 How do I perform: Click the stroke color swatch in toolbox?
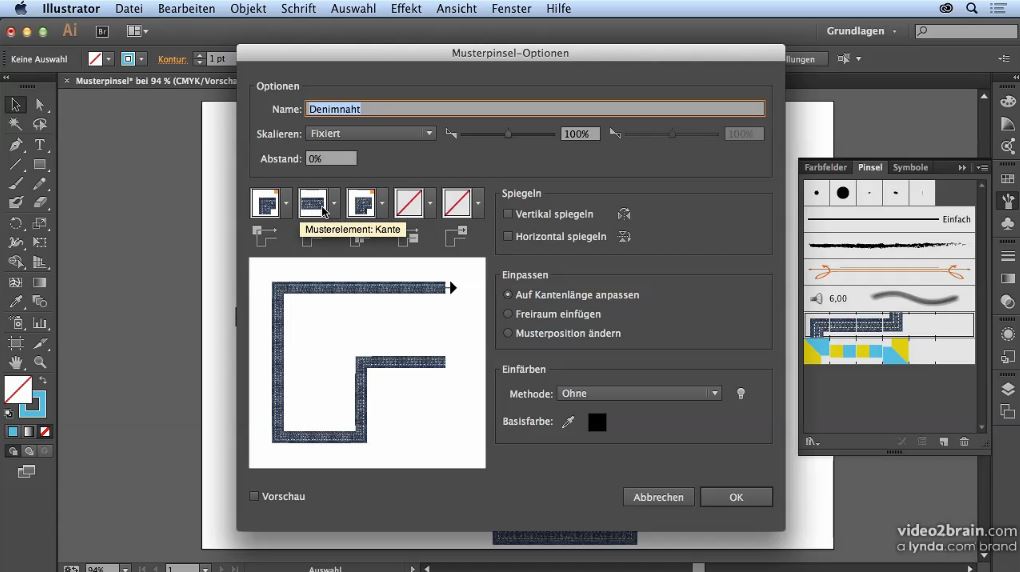pos(34,403)
